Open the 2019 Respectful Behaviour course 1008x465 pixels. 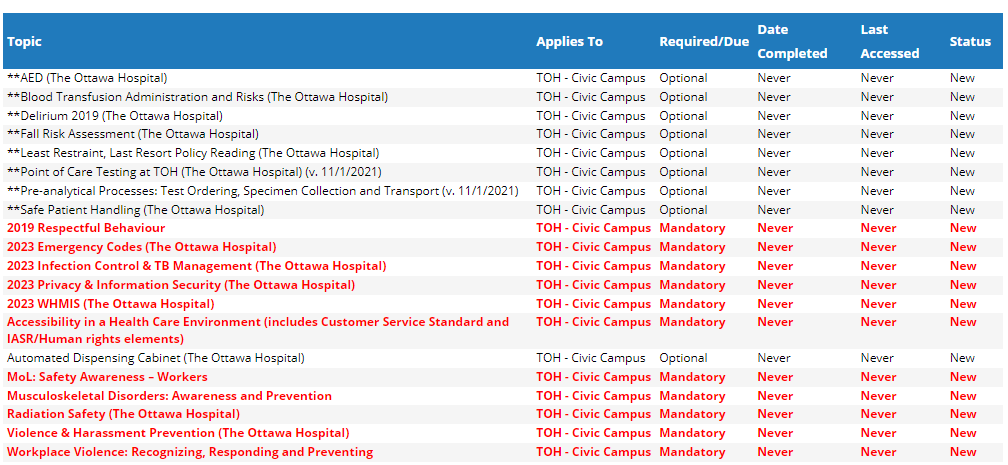tap(86, 228)
